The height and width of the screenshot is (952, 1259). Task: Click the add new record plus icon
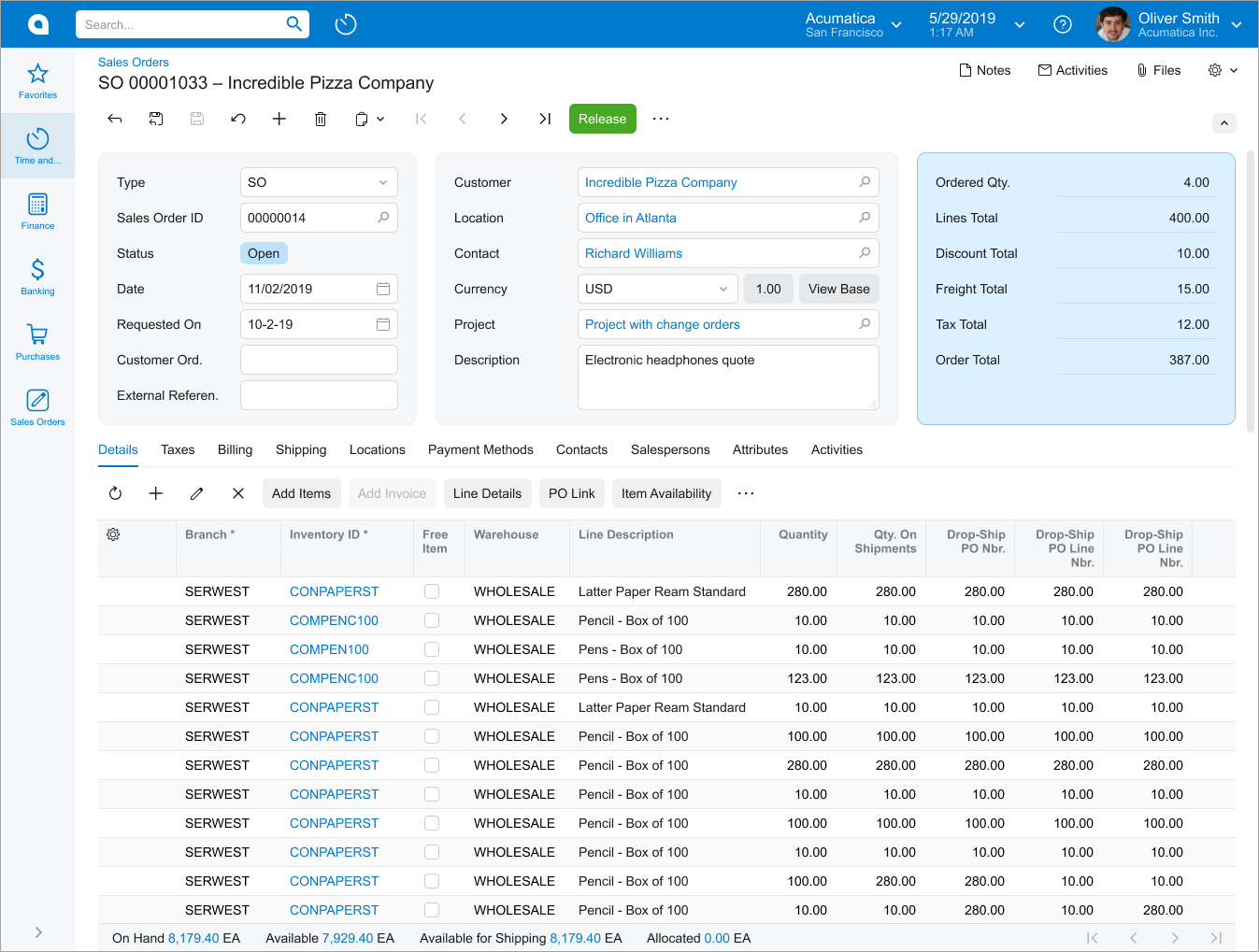coord(279,119)
